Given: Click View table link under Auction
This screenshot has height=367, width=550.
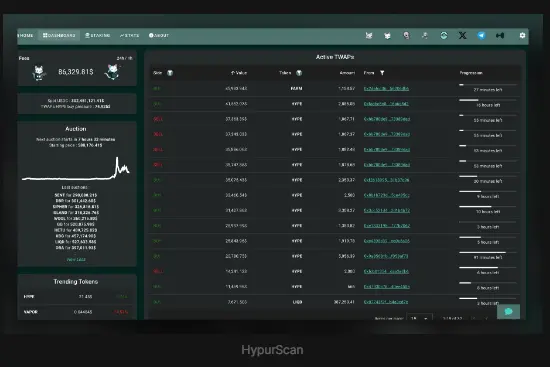Looking at the screenshot, I should click(76, 259).
